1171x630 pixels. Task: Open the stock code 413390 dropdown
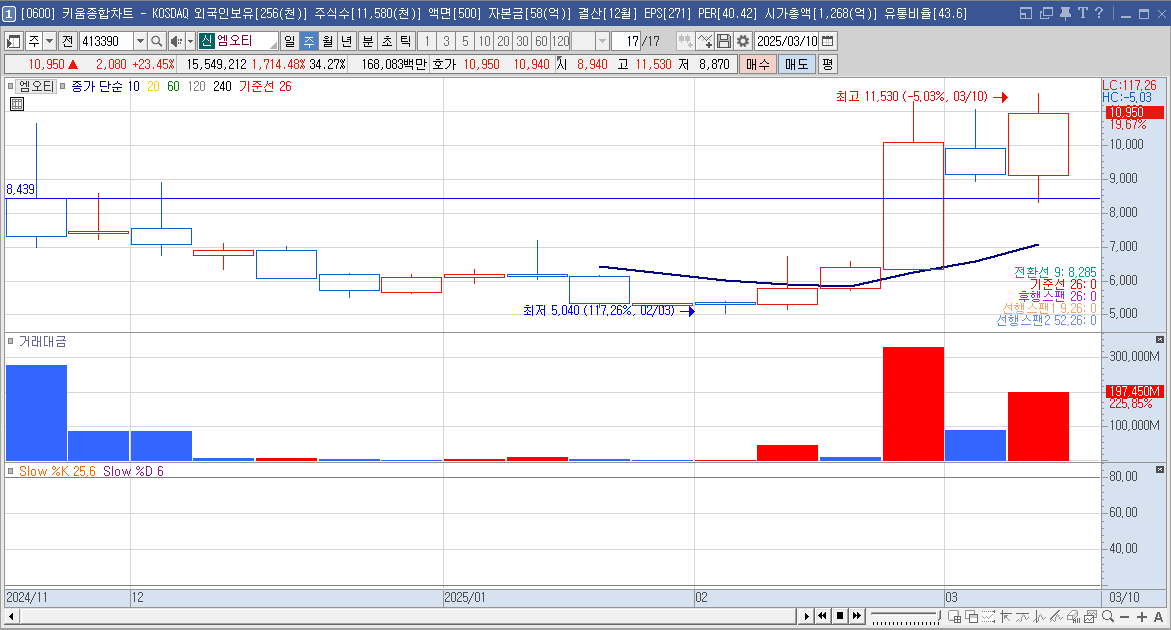pyautogui.click(x=140, y=41)
